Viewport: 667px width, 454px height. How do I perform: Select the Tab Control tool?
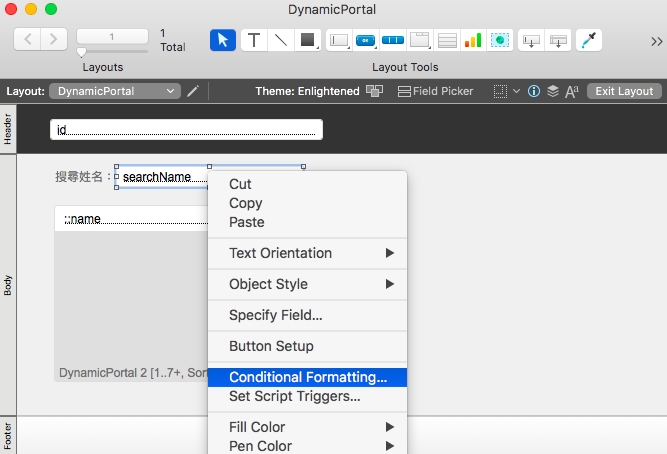(419, 40)
